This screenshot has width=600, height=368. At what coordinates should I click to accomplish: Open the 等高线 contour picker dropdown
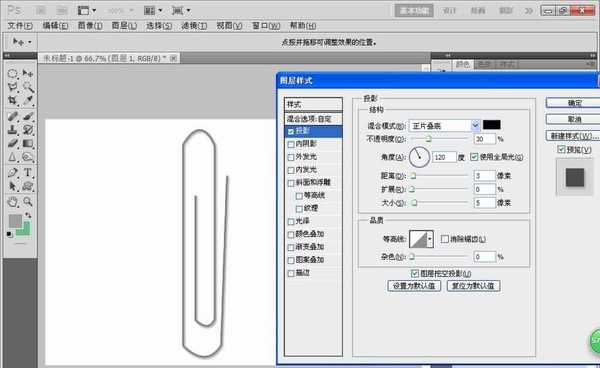(430, 239)
